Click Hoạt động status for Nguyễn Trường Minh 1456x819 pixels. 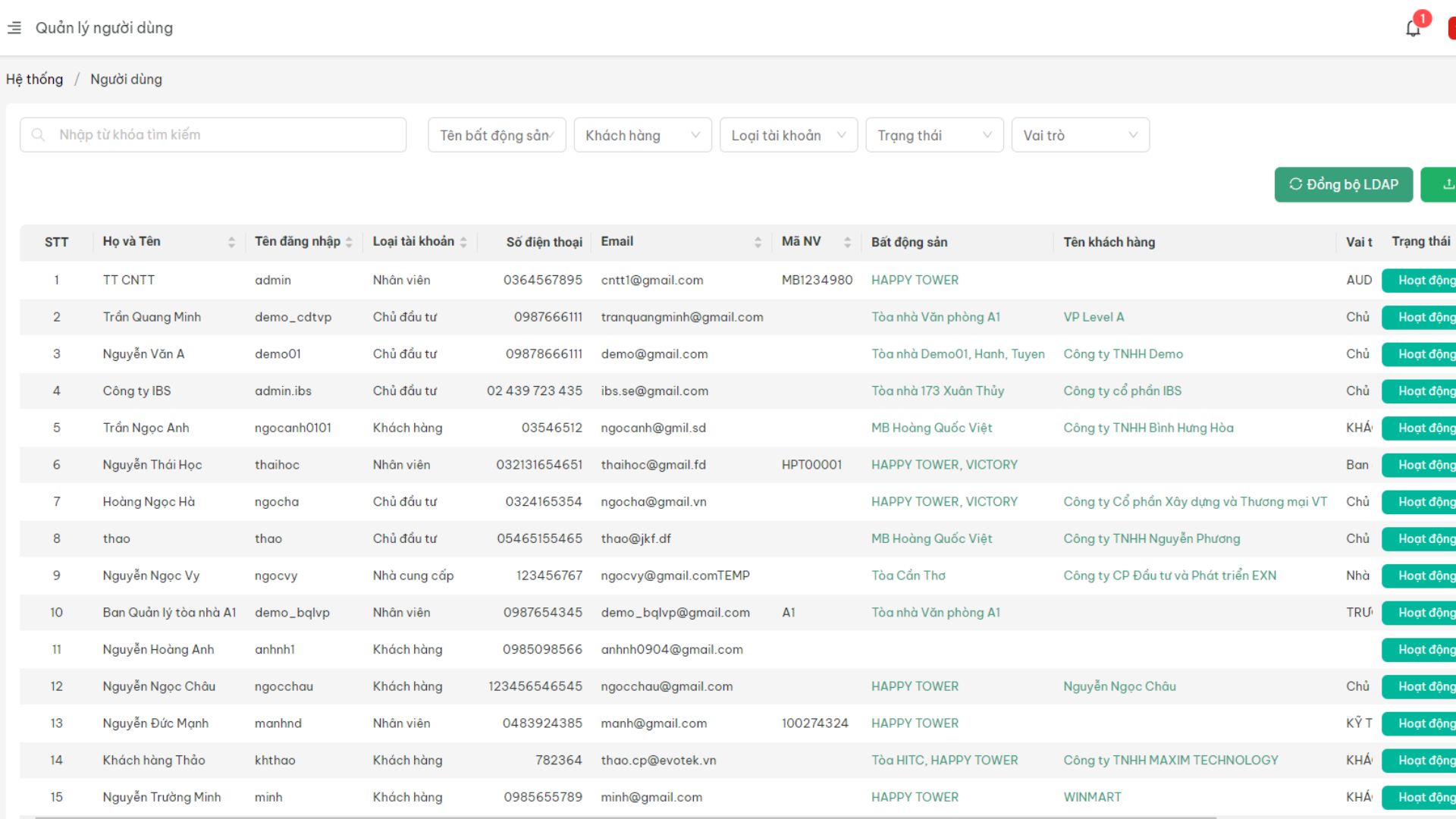click(x=1419, y=798)
